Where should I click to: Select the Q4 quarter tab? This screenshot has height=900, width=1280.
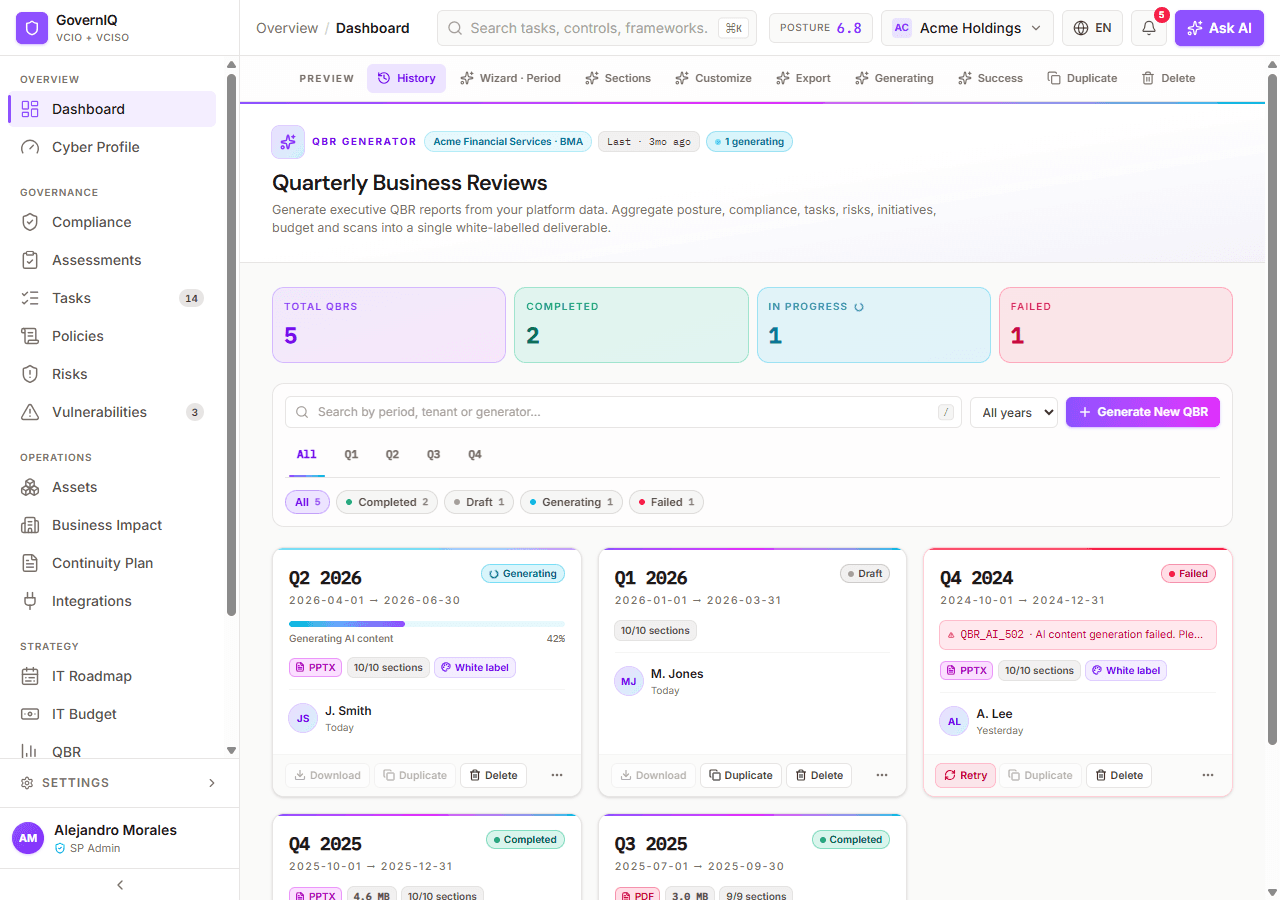475,455
